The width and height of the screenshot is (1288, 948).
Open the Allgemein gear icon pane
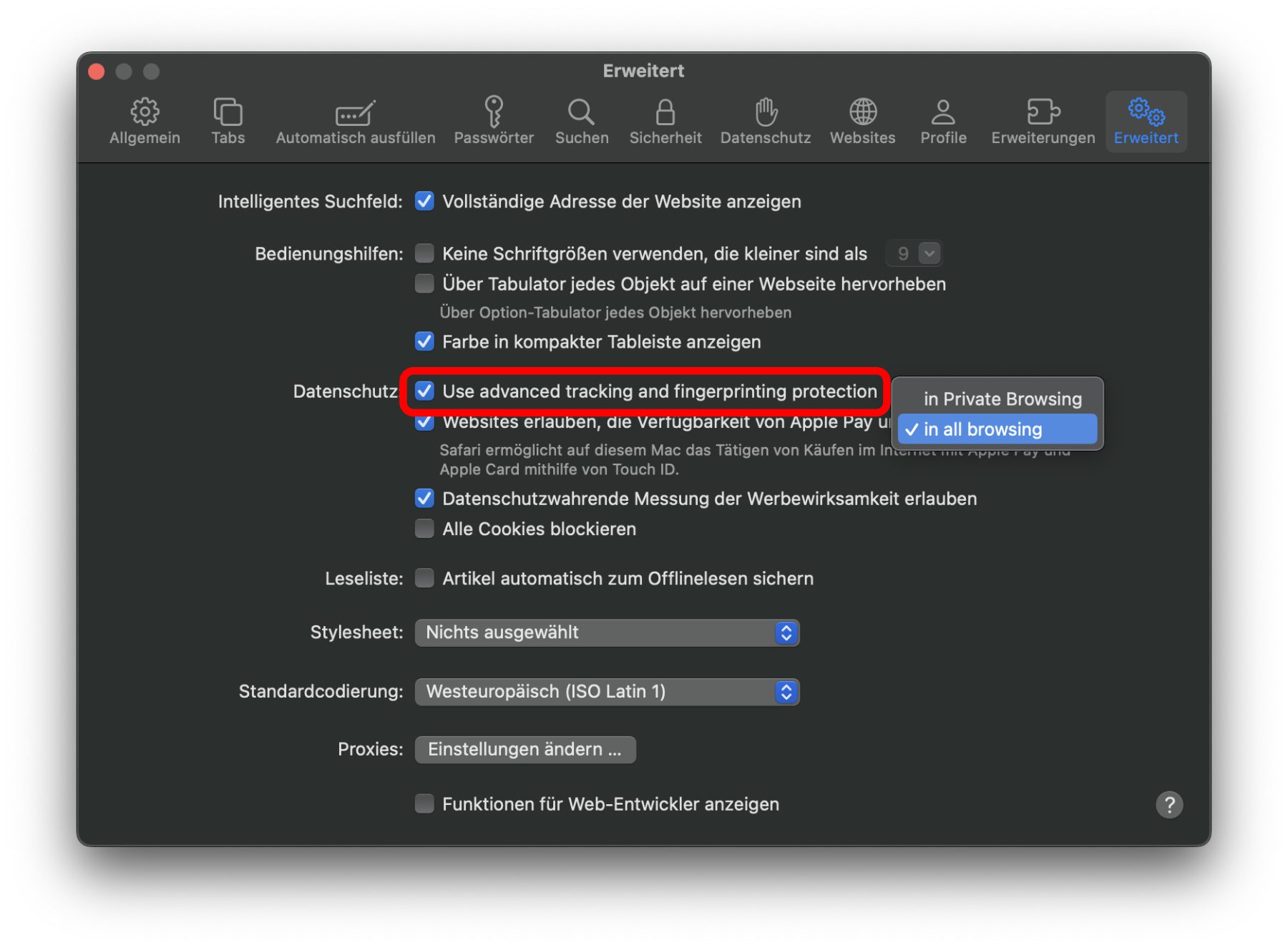tap(145, 121)
